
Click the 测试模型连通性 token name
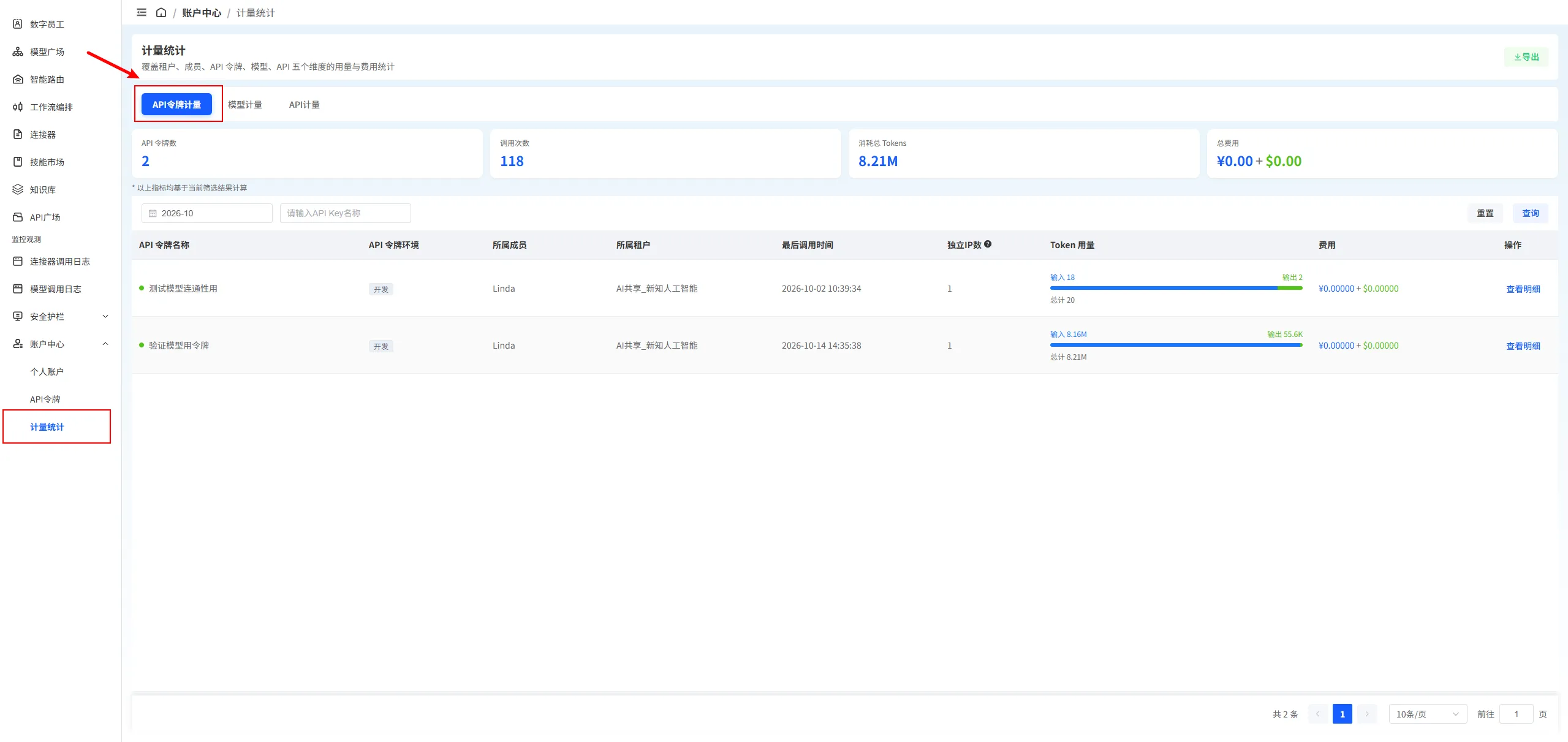point(183,289)
